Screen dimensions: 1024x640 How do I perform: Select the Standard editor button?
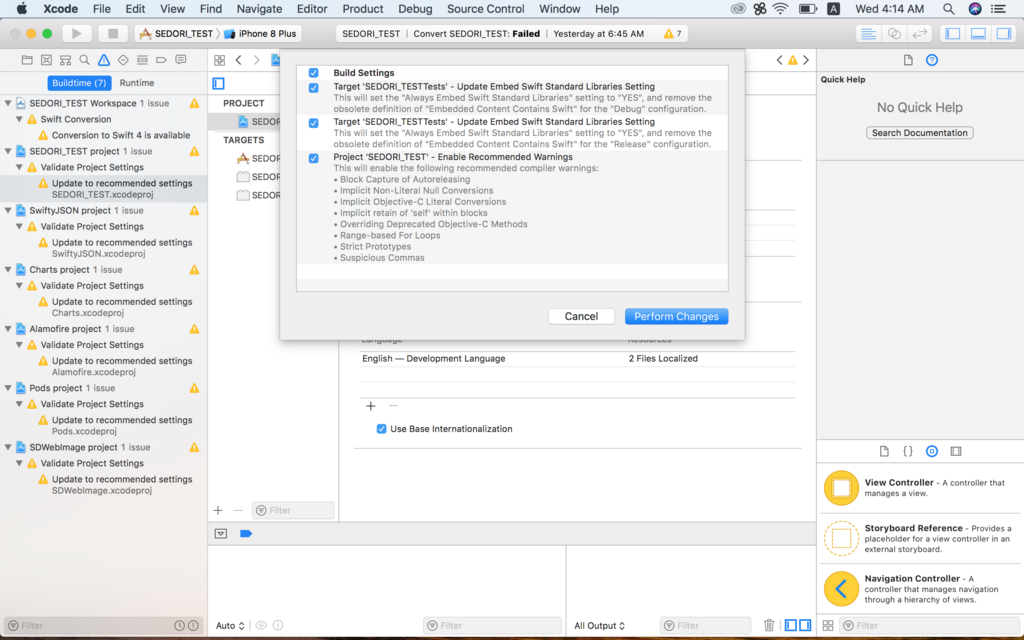(x=869, y=33)
